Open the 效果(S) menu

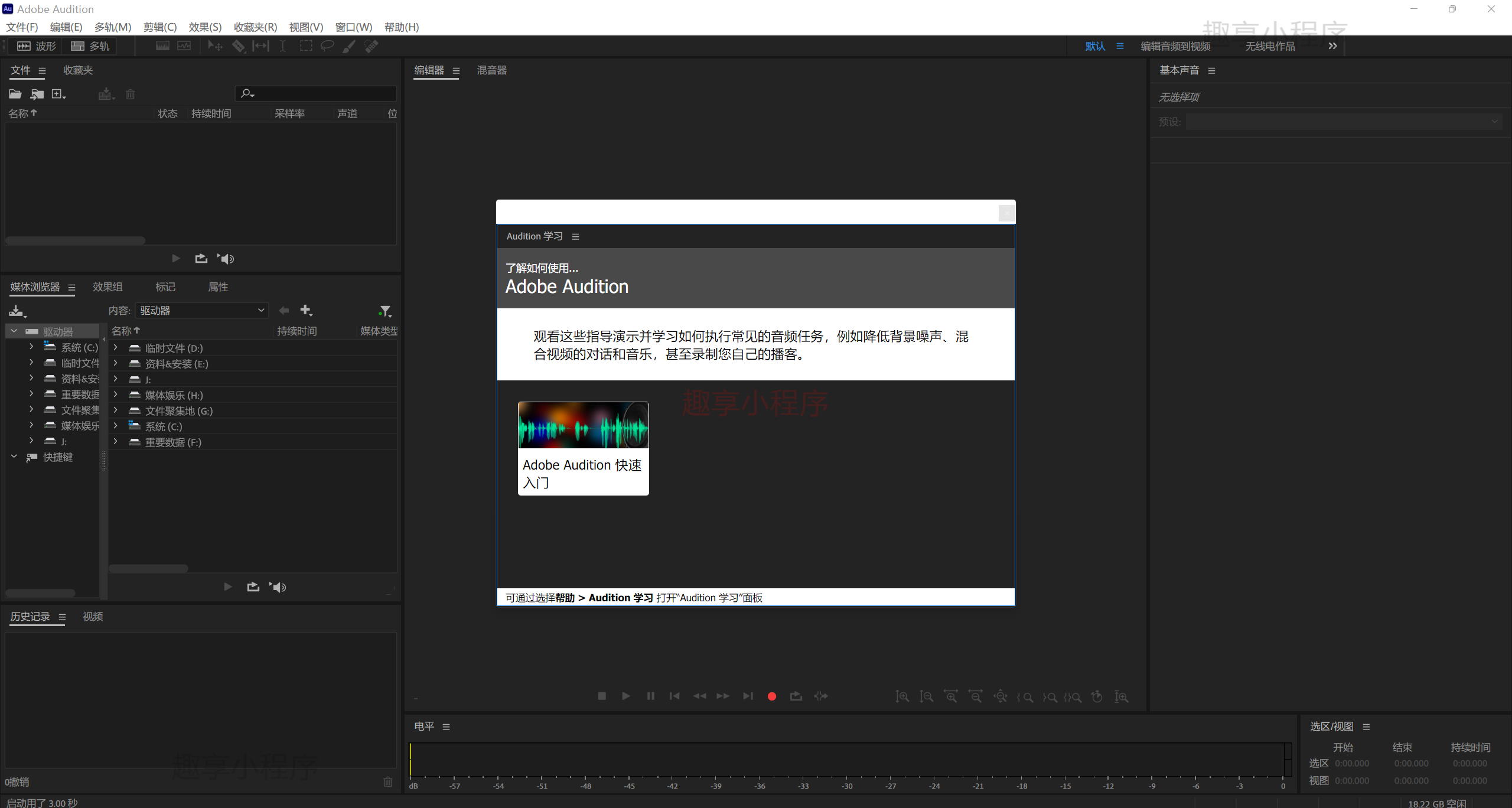click(x=205, y=27)
